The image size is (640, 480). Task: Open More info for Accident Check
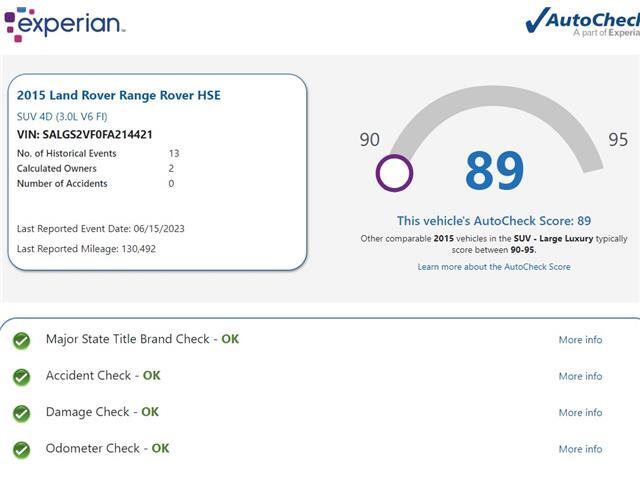580,376
